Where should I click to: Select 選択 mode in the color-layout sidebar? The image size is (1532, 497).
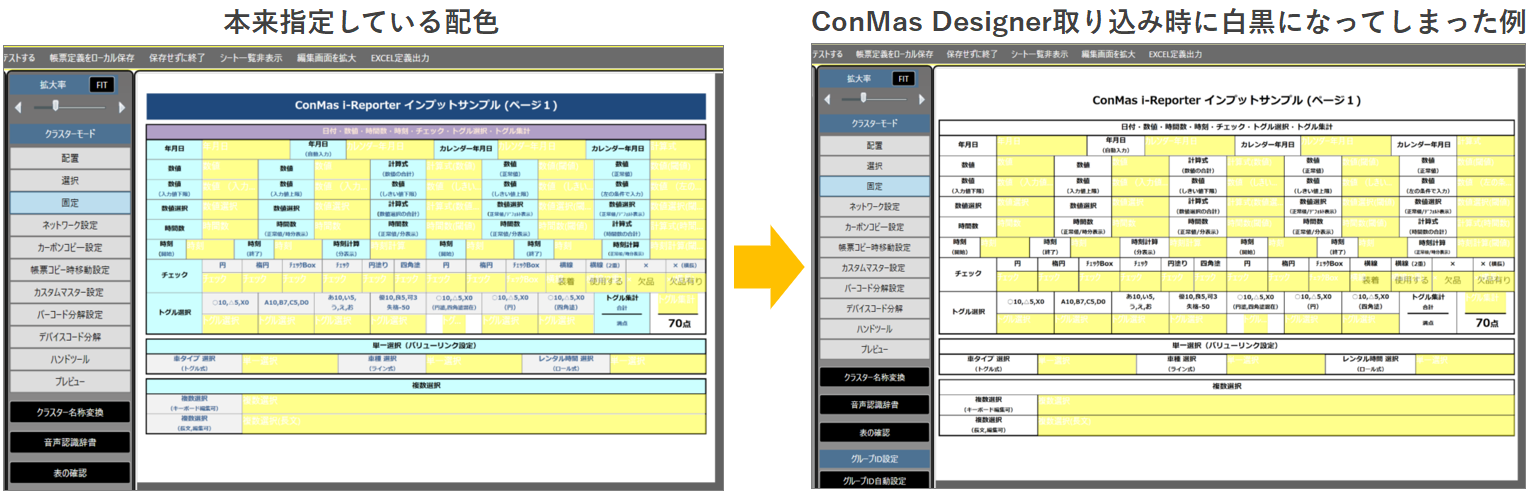[70, 181]
